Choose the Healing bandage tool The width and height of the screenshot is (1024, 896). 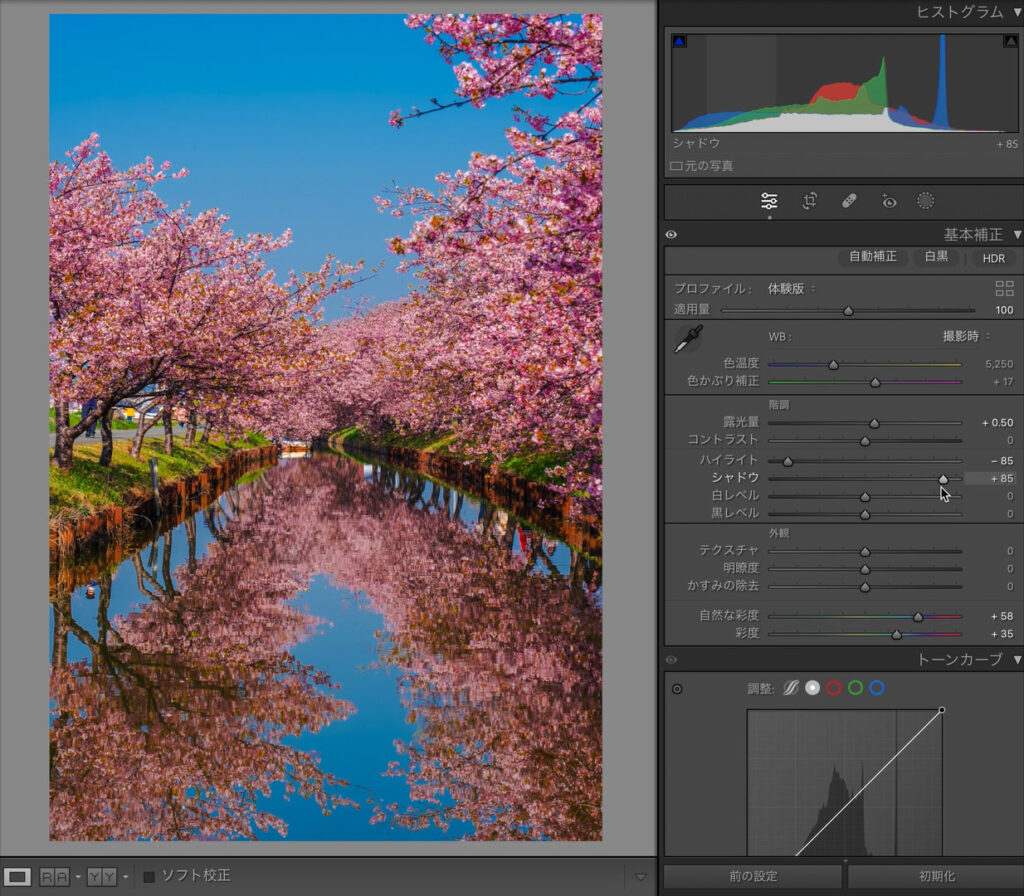[x=849, y=201]
